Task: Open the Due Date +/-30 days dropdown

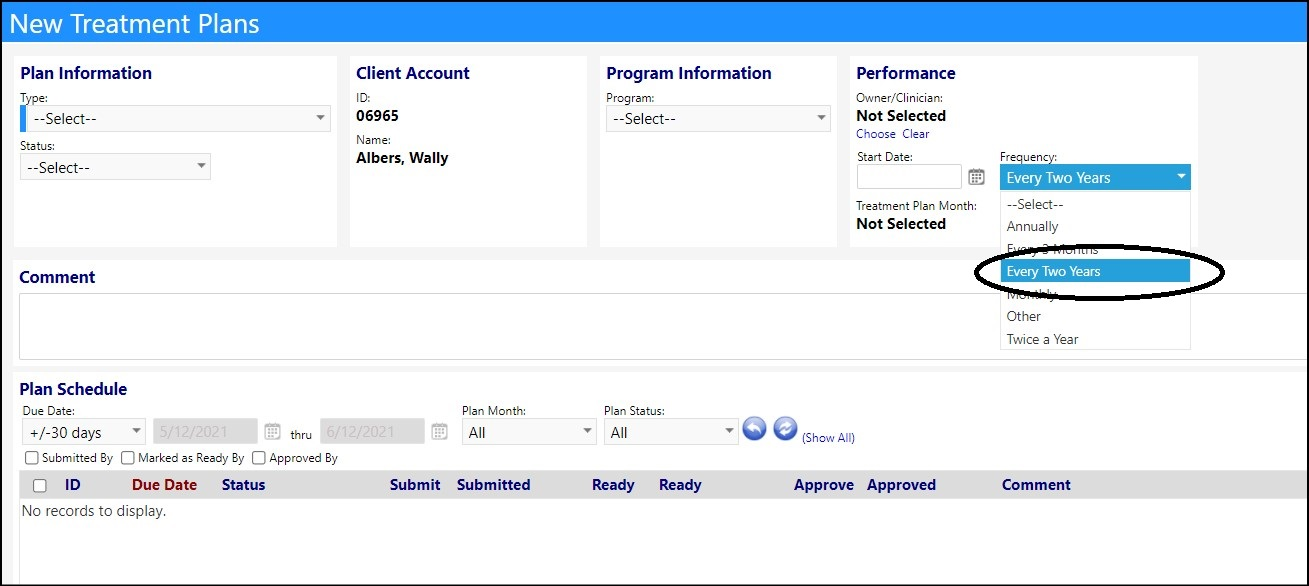Action: [x=84, y=432]
